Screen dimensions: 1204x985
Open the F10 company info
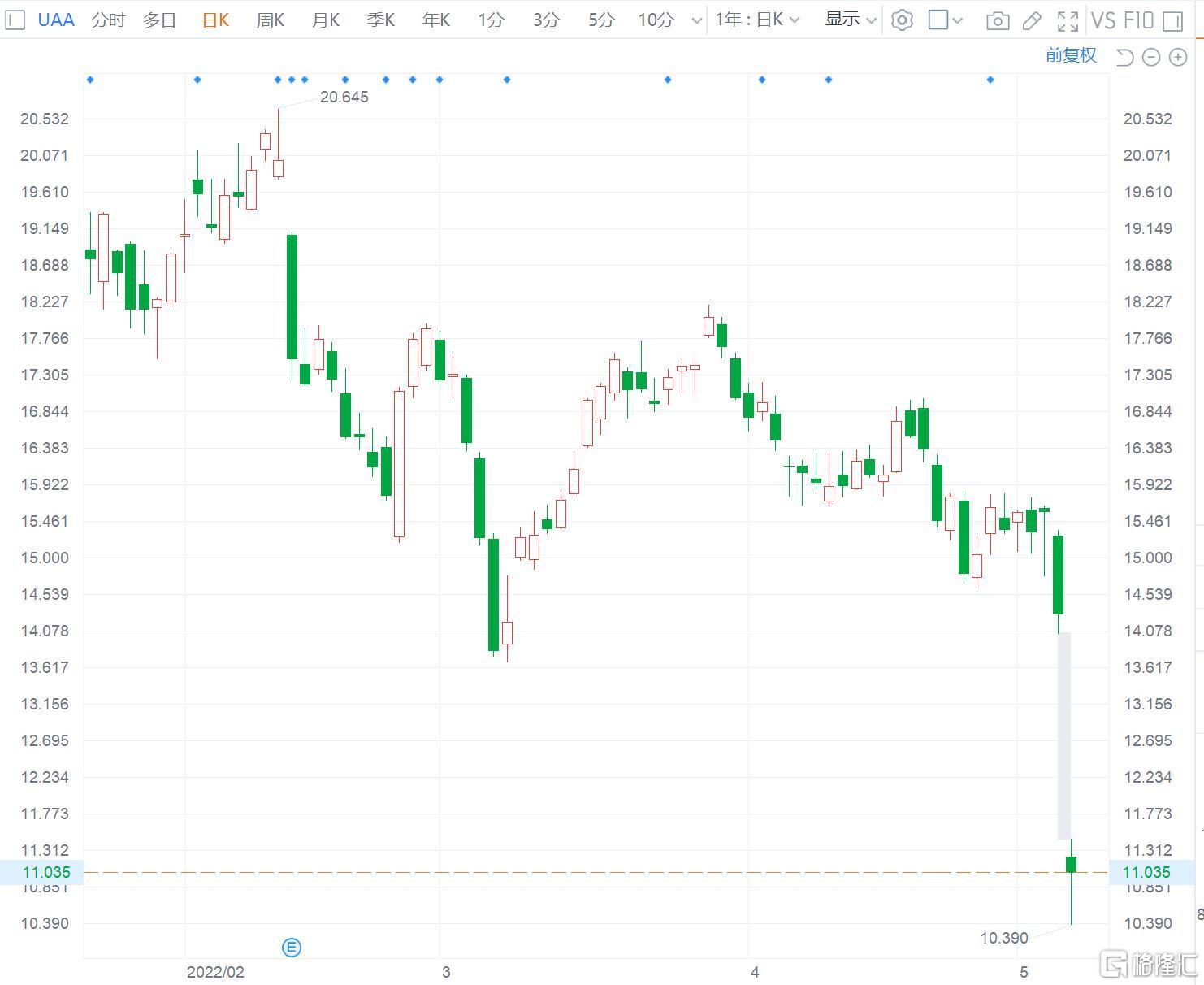(x=1138, y=20)
